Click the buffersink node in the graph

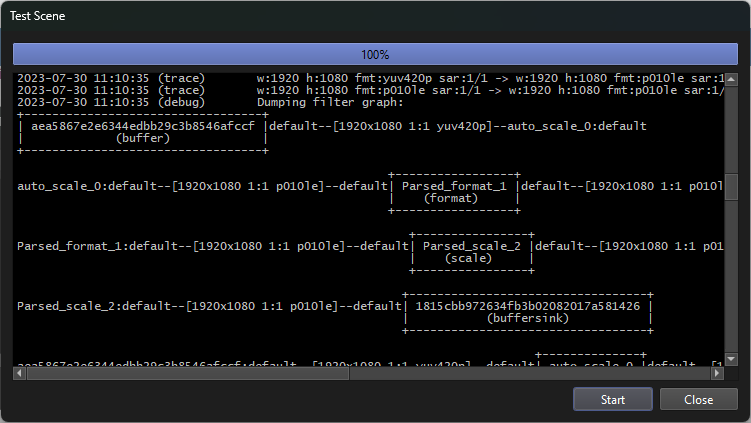528,311
